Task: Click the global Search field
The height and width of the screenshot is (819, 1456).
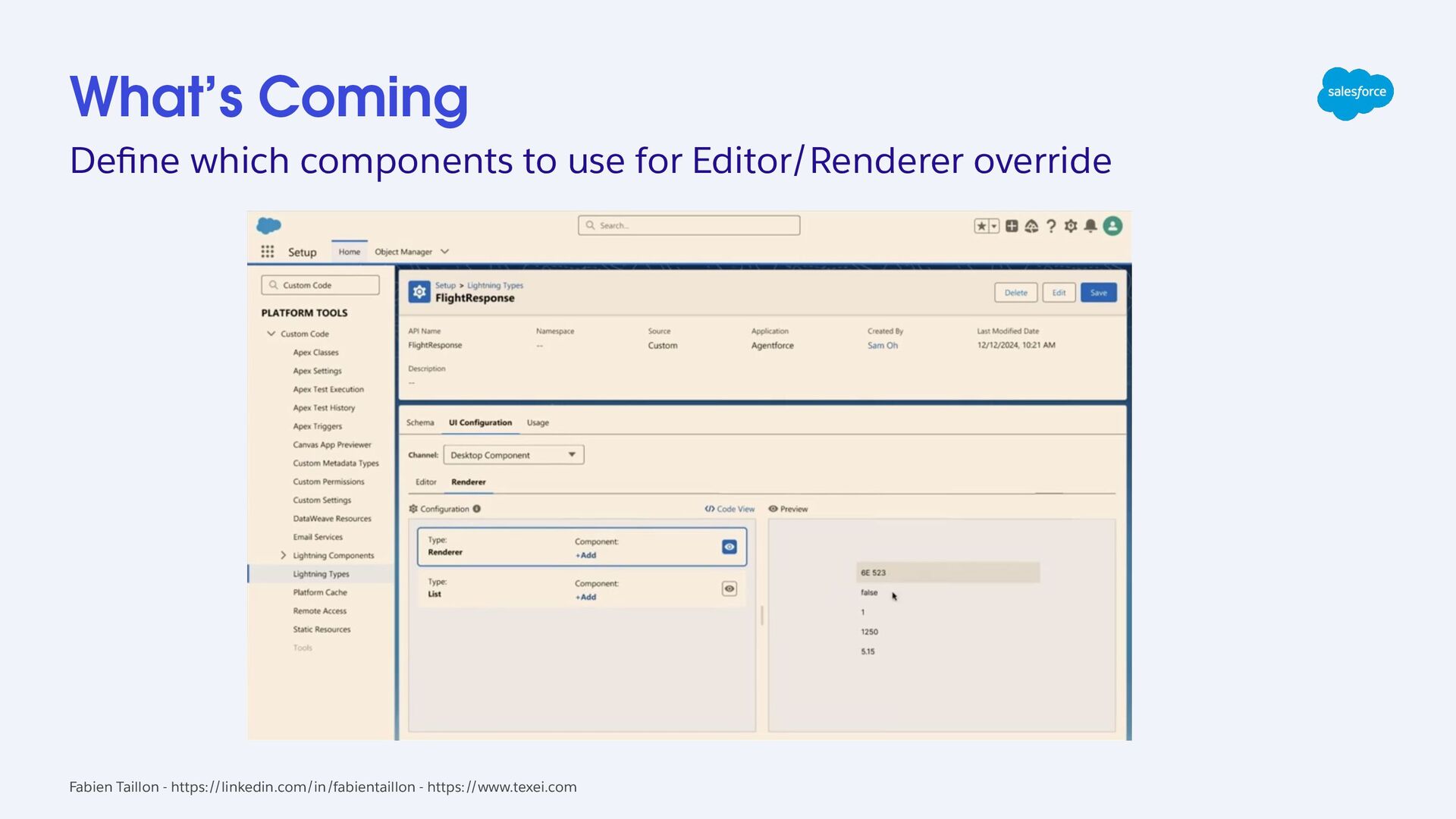Action: pyautogui.click(x=689, y=225)
